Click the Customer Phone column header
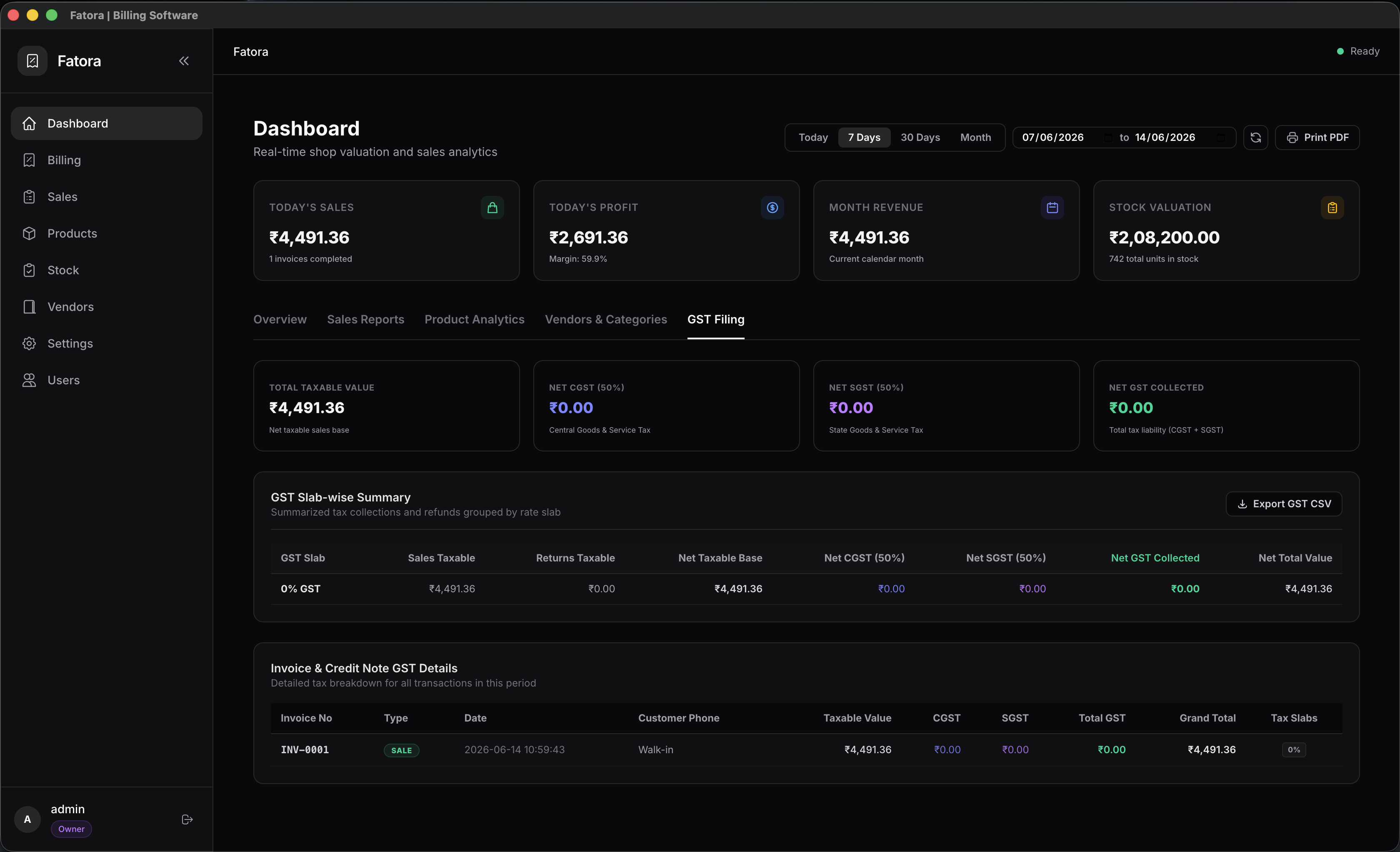Viewport: 1400px width, 852px height. coord(678,718)
